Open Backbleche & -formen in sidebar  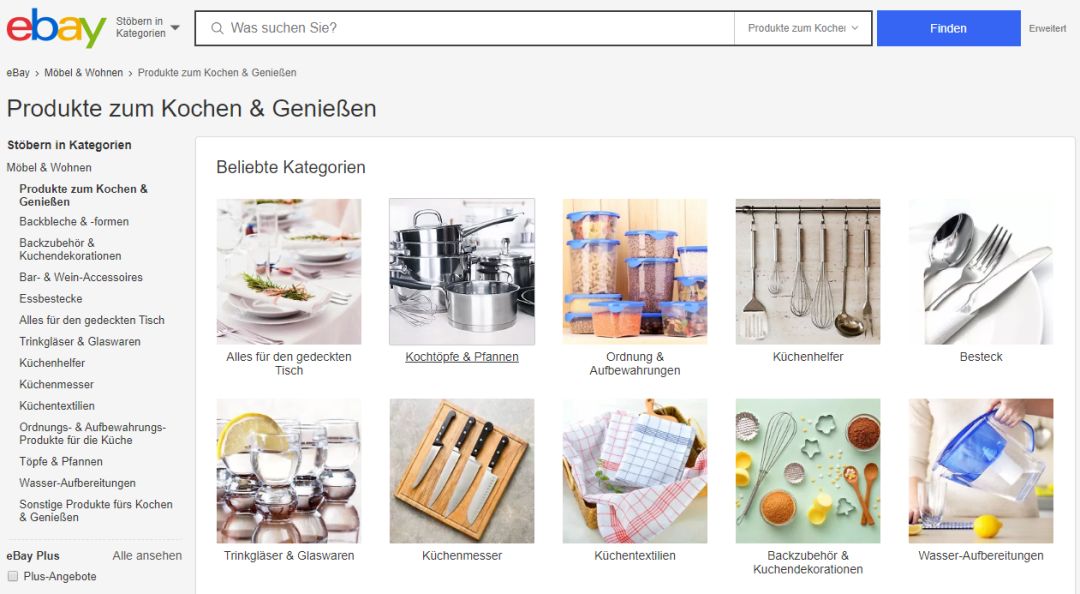(x=74, y=221)
